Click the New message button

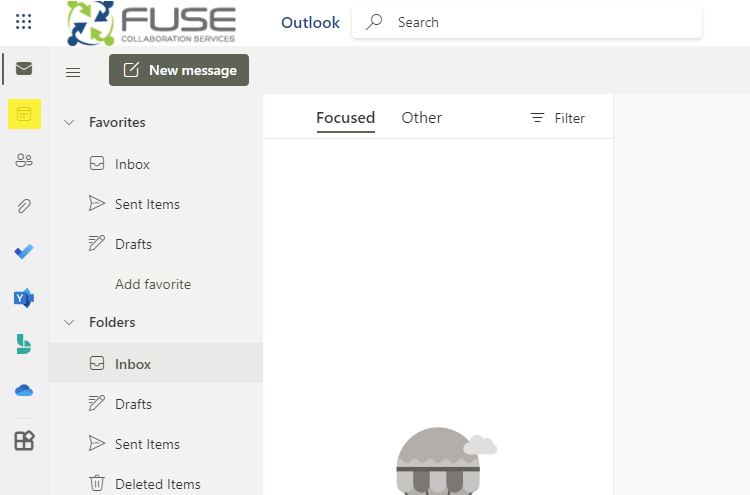tap(179, 70)
